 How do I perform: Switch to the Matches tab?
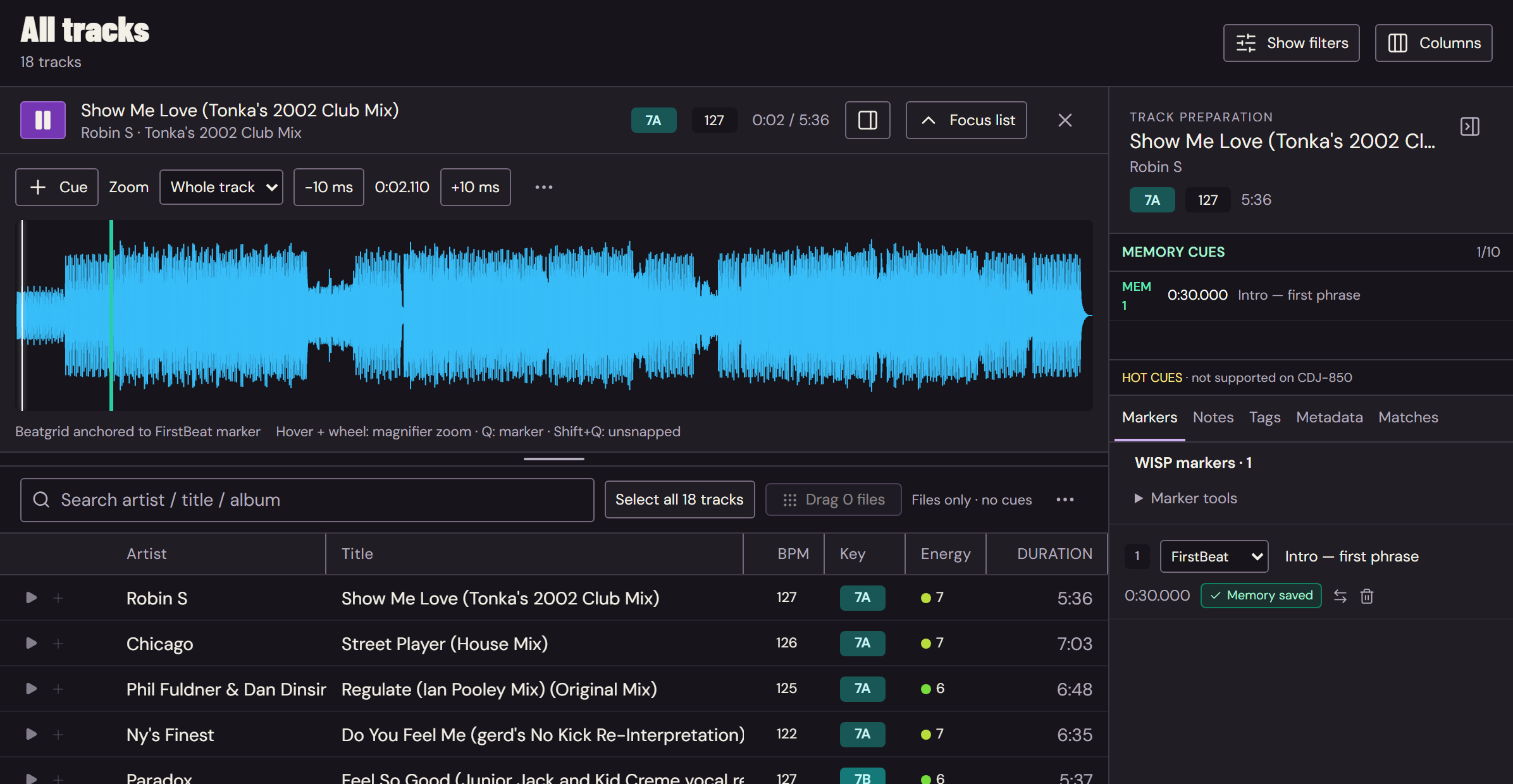(x=1408, y=417)
